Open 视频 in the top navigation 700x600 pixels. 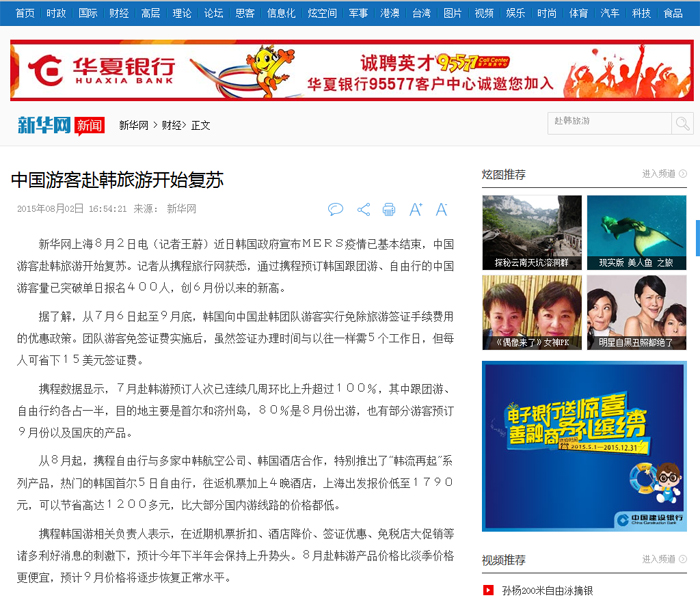coord(484,13)
